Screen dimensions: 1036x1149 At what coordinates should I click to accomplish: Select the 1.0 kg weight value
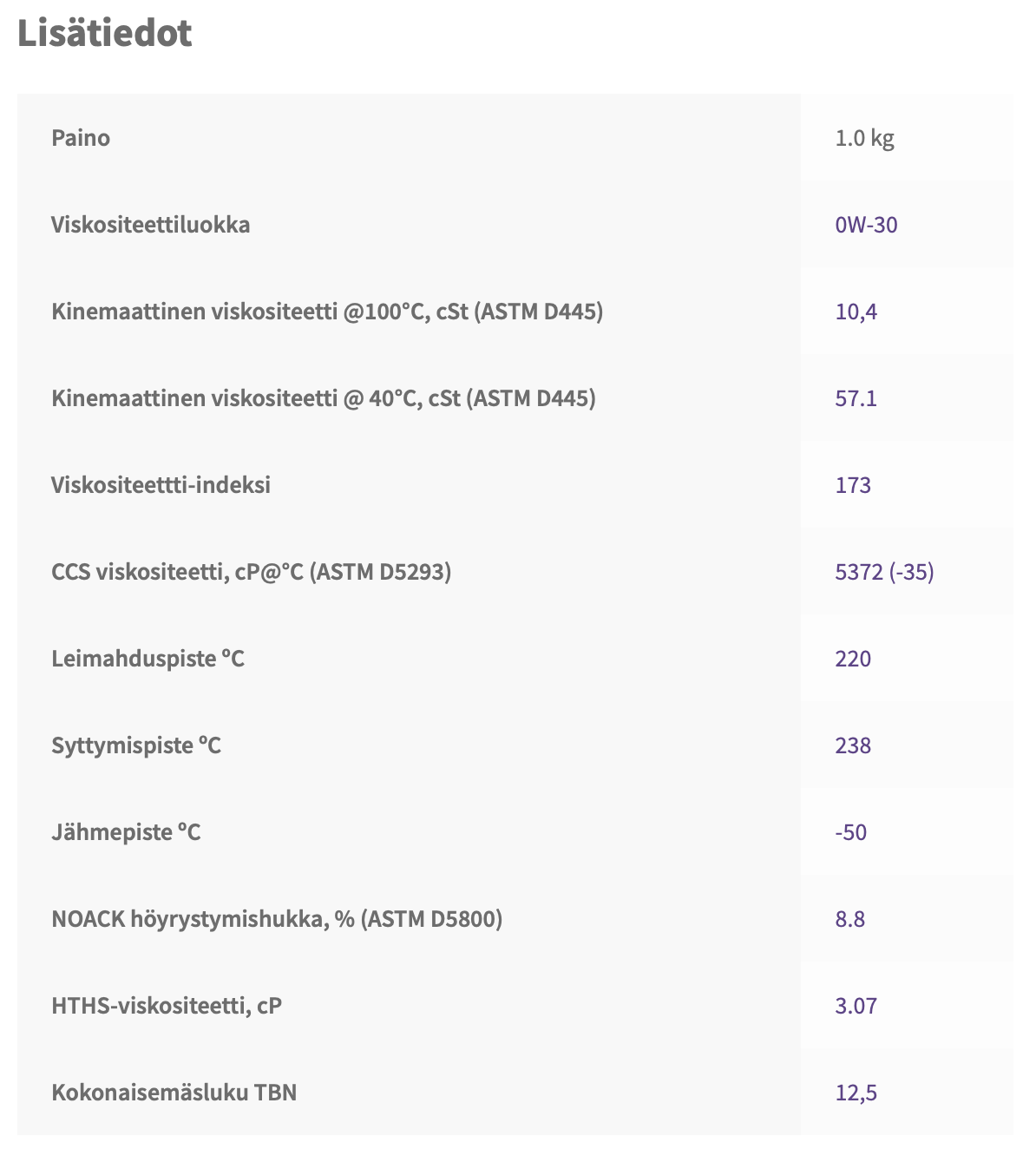click(x=864, y=138)
